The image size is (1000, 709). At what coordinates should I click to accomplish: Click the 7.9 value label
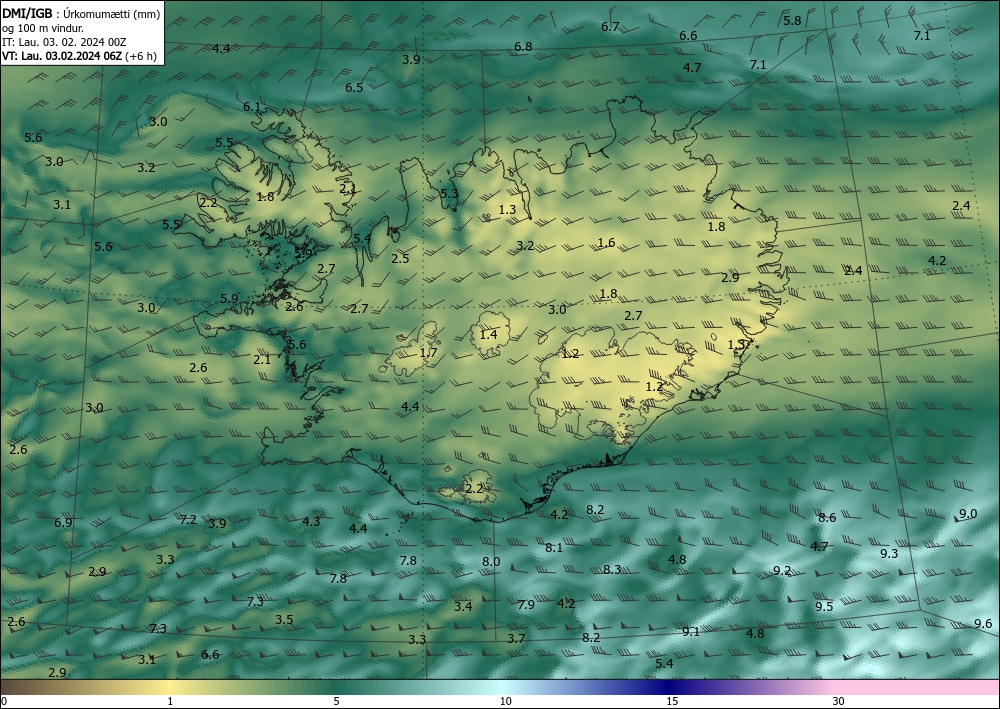[526, 604]
